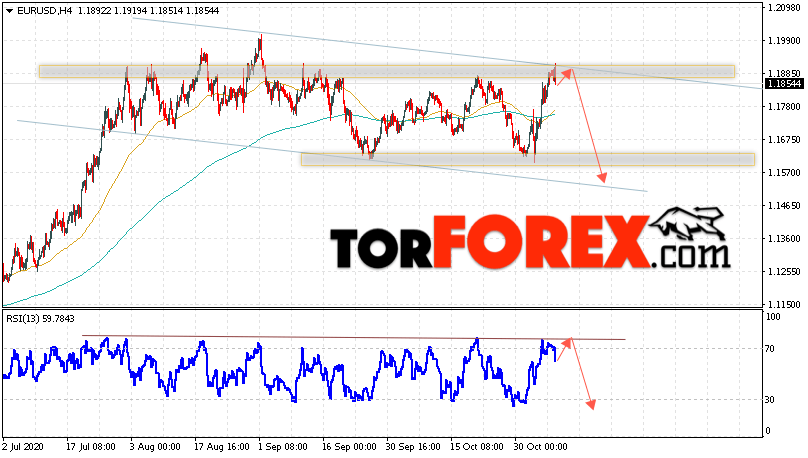Open the chart menu triangle beside EURUSD,H4
808x458 pixels.
point(10,11)
